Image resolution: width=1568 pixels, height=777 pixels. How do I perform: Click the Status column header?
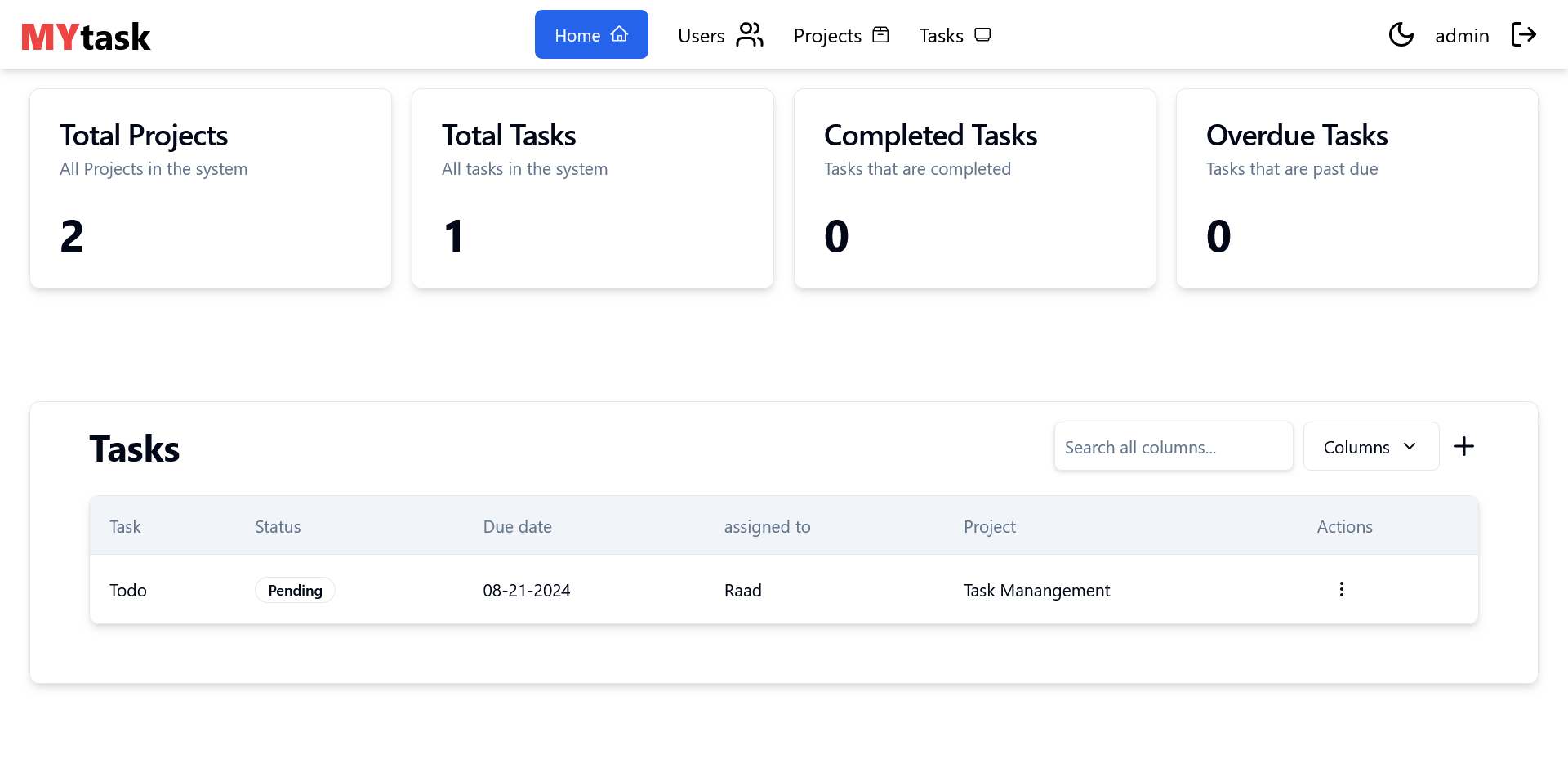(278, 527)
